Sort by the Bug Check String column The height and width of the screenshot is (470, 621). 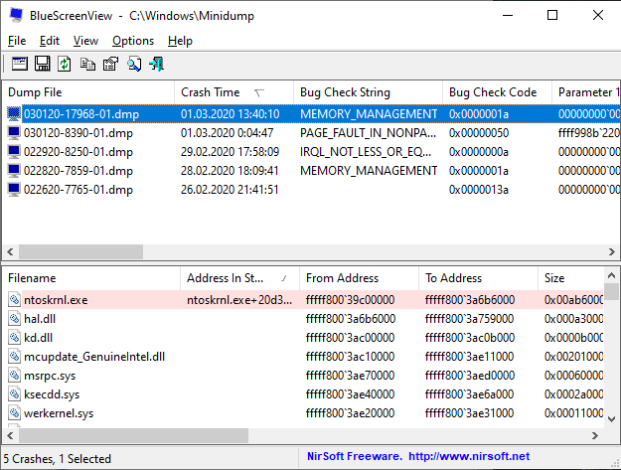tap(368, 92)
